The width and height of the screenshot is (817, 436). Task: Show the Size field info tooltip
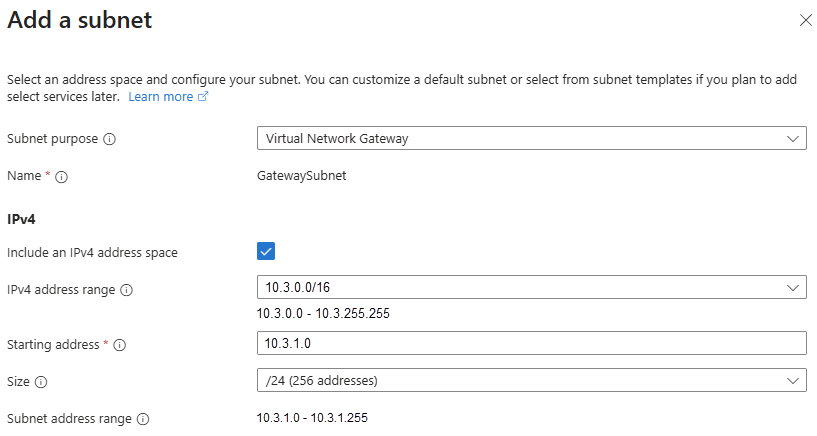[x=42, y=381]
